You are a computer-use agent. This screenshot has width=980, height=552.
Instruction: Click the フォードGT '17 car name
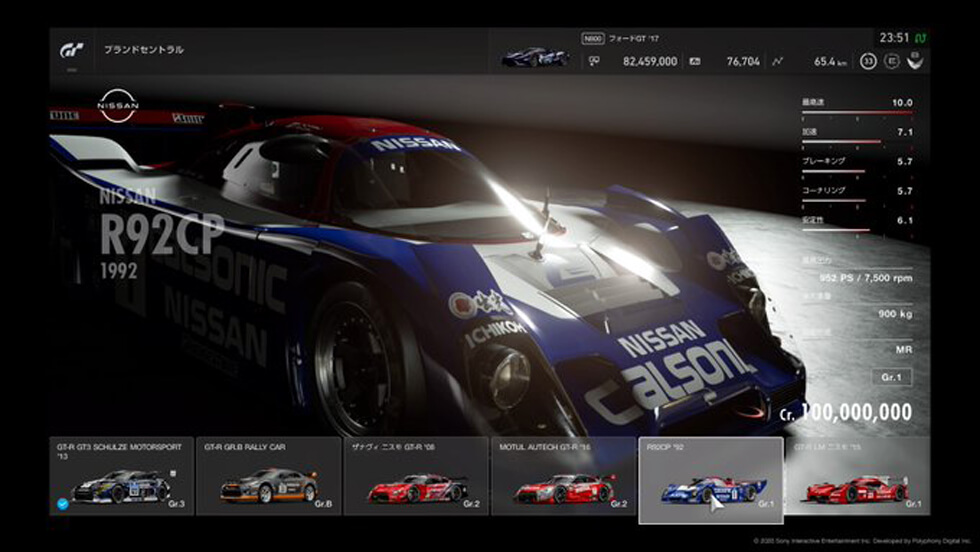[634, 39]
